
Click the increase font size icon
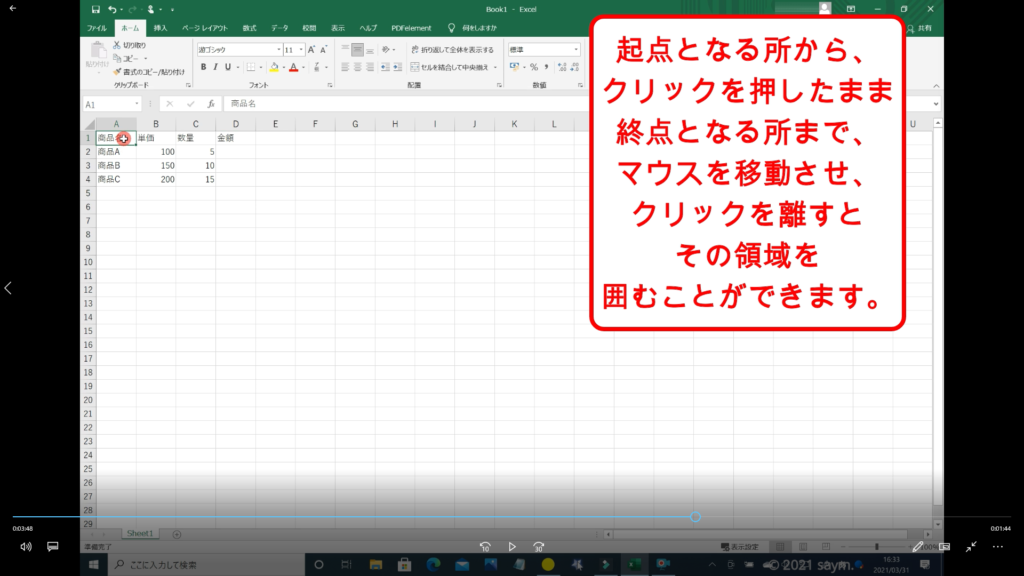coord(312,49)
